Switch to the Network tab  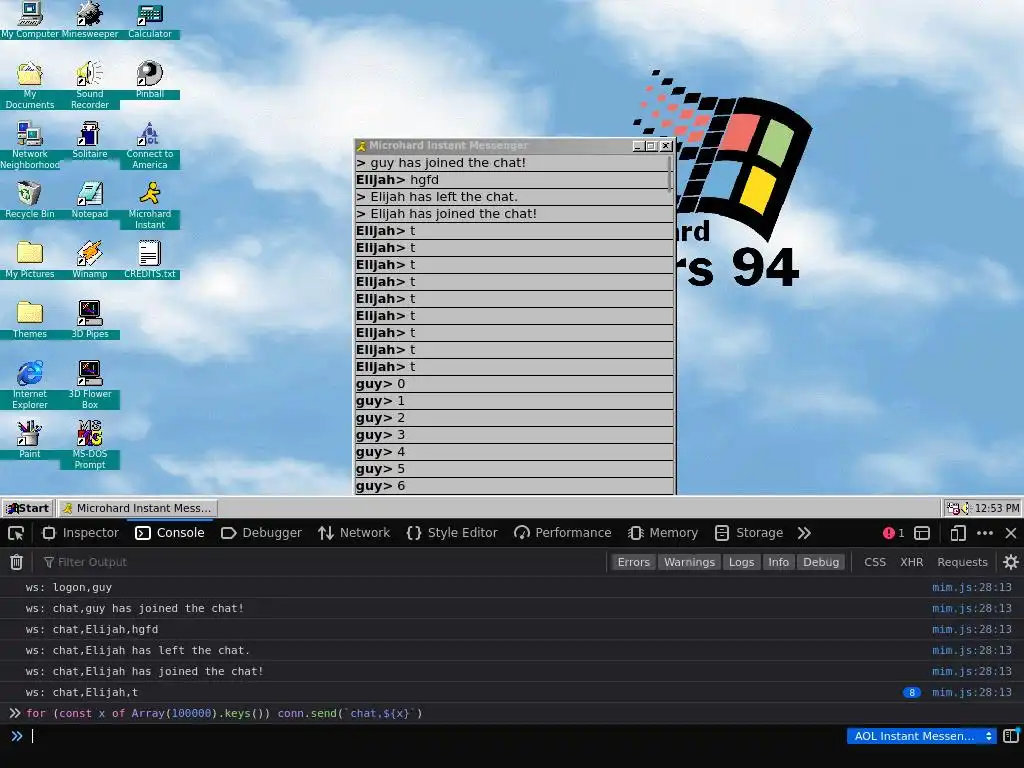click(x=354, y=533)
